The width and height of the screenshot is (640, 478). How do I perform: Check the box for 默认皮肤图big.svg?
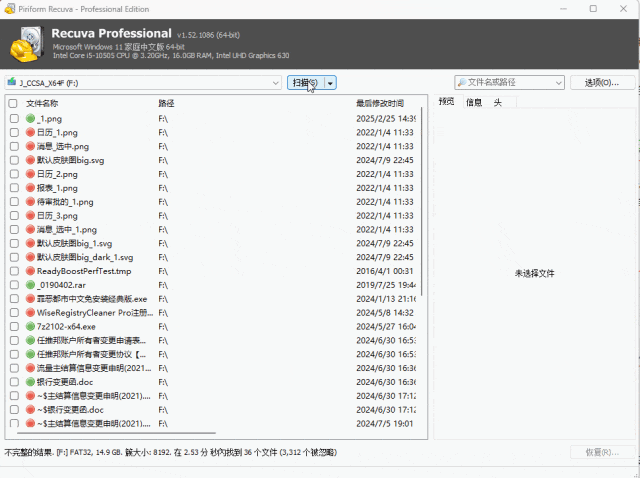[x=14, y=160]
